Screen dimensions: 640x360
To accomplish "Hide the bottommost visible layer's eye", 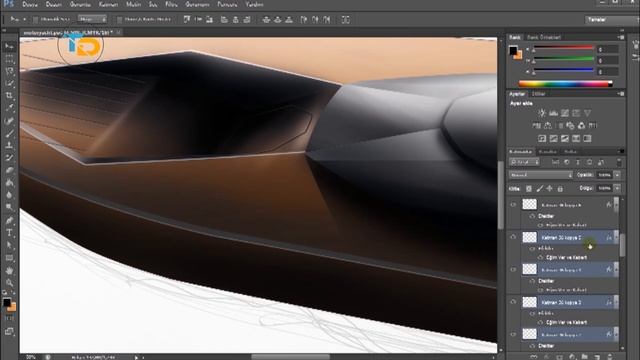I will [513, 334].
